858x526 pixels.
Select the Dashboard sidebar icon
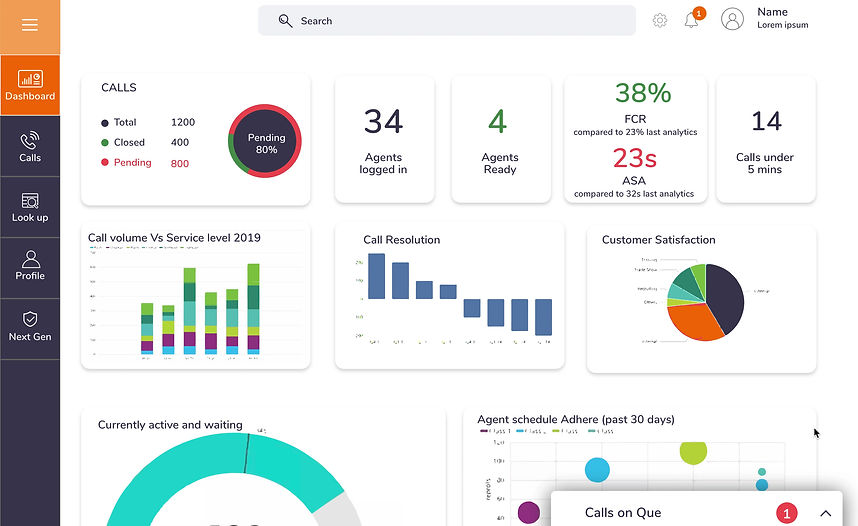[30, 79]
